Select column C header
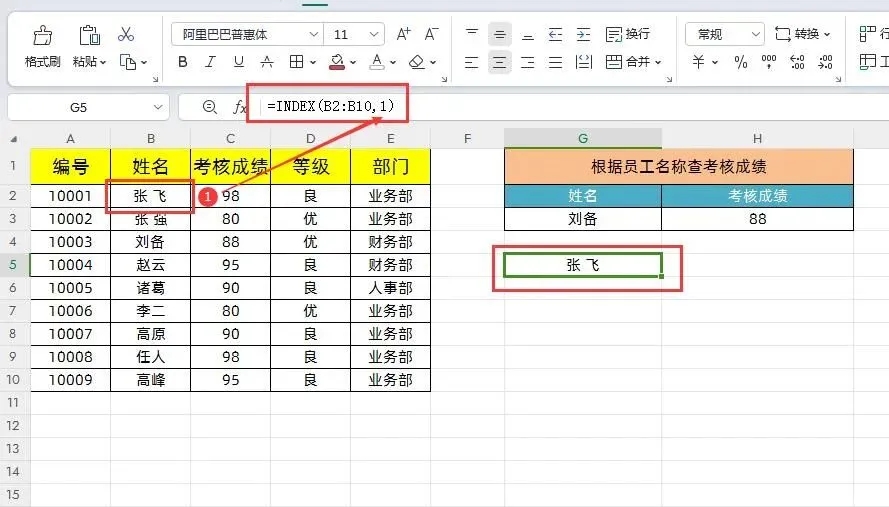 [x=230, y=138]
